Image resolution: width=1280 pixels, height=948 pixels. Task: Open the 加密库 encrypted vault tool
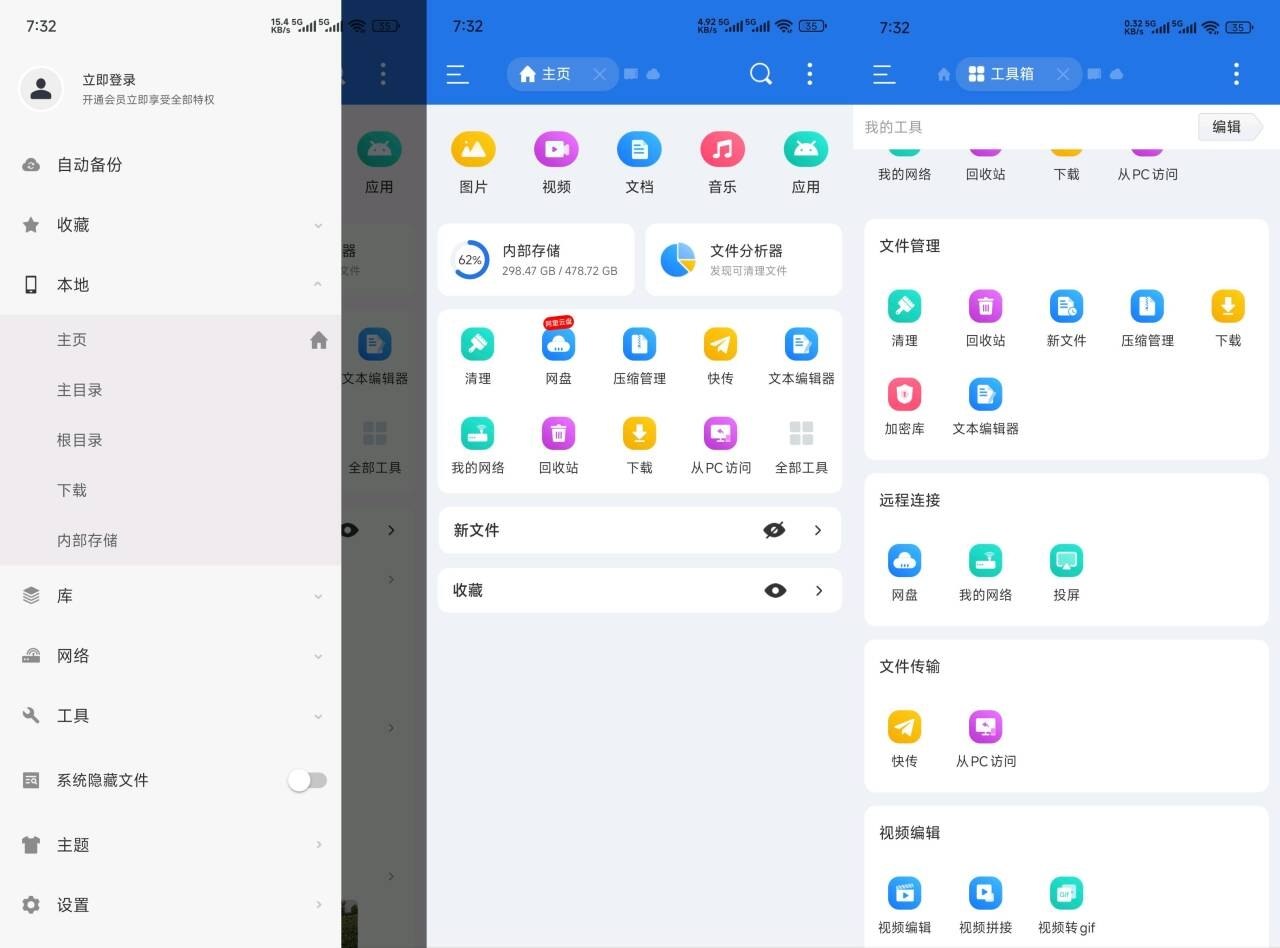tap(904, 395)
